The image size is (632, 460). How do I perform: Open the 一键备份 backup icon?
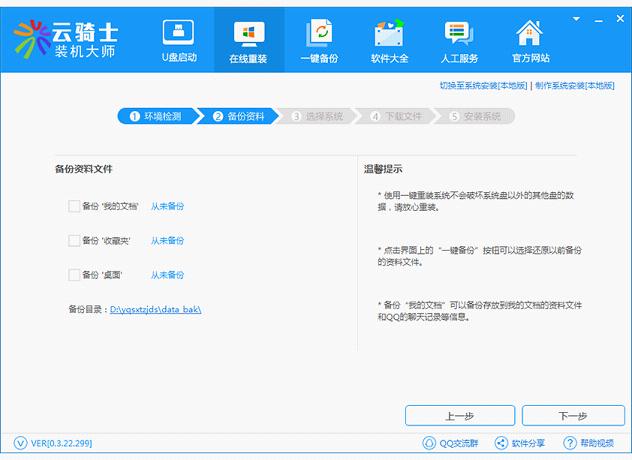pyautogui.click(x=319, y=33)
